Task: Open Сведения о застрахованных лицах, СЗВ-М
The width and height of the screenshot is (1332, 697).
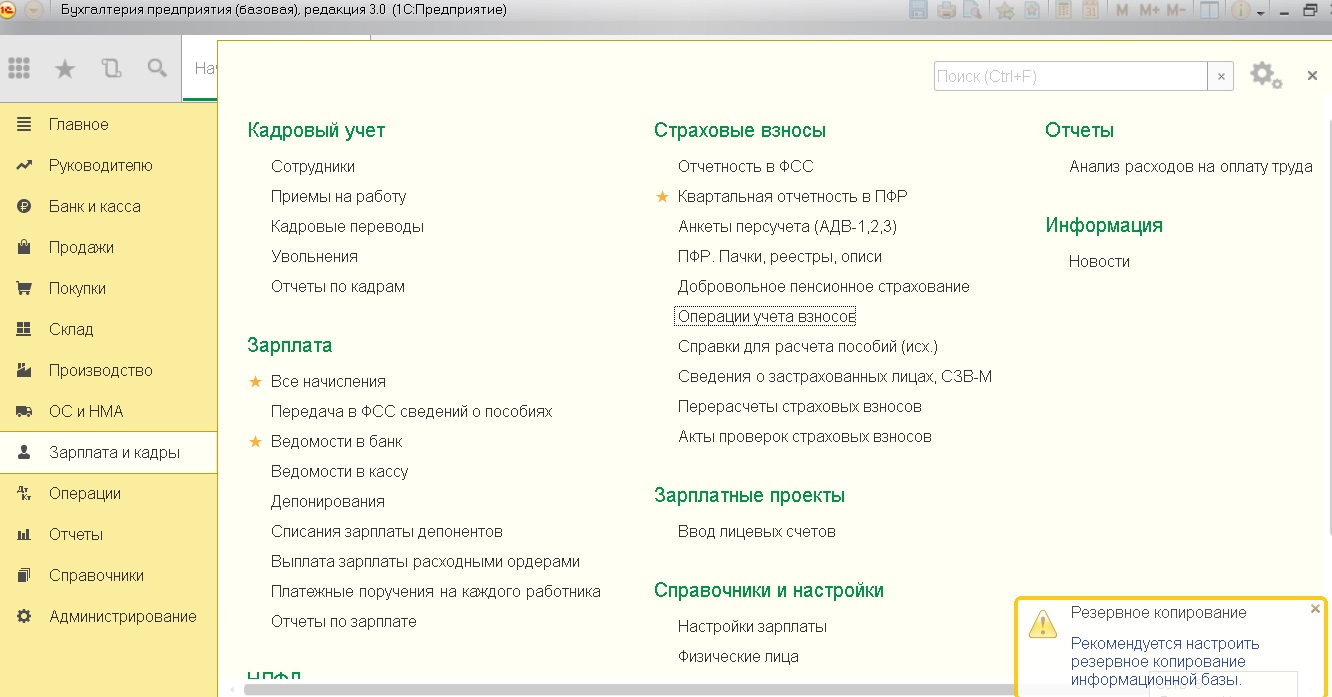Action: [x=835, y=376]
